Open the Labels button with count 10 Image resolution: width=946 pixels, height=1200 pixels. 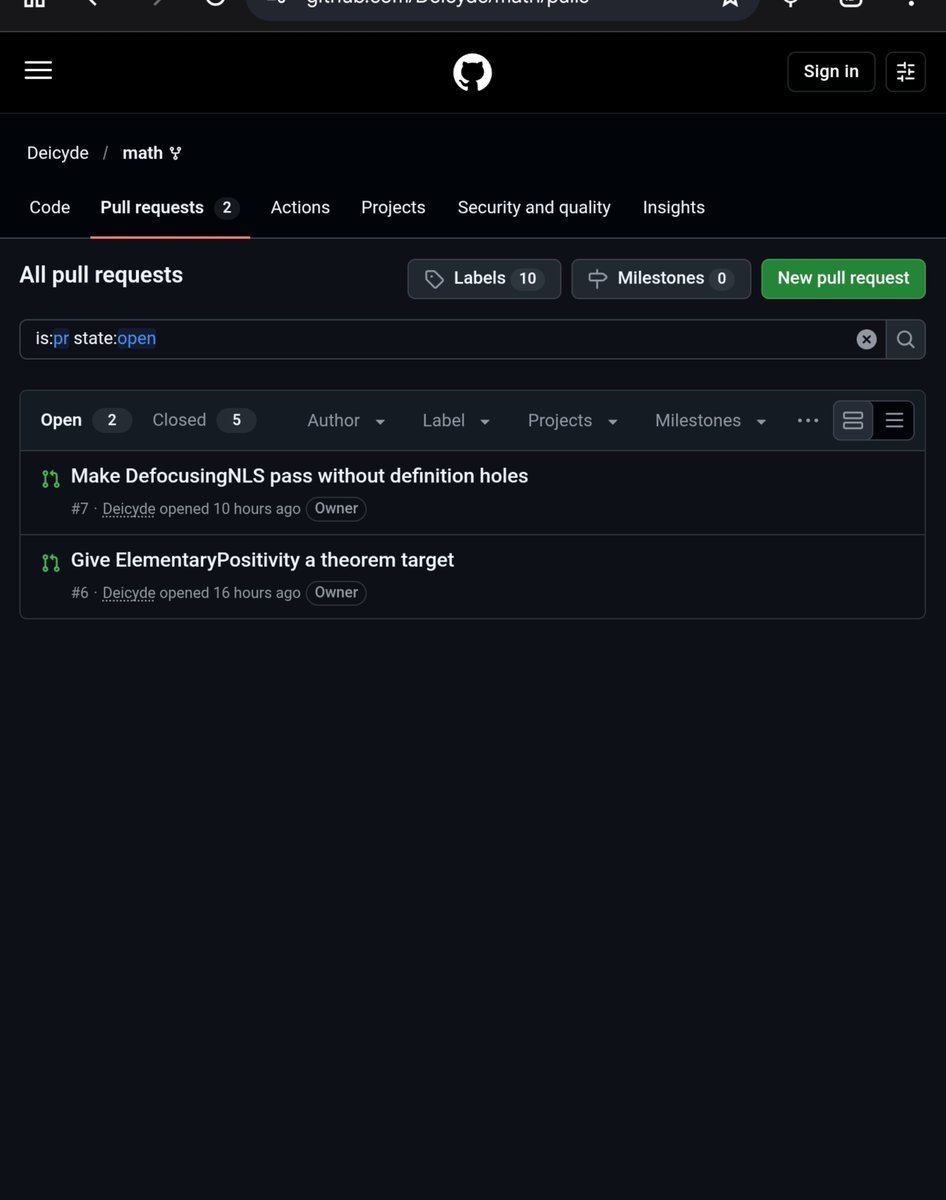pos(484,279)
